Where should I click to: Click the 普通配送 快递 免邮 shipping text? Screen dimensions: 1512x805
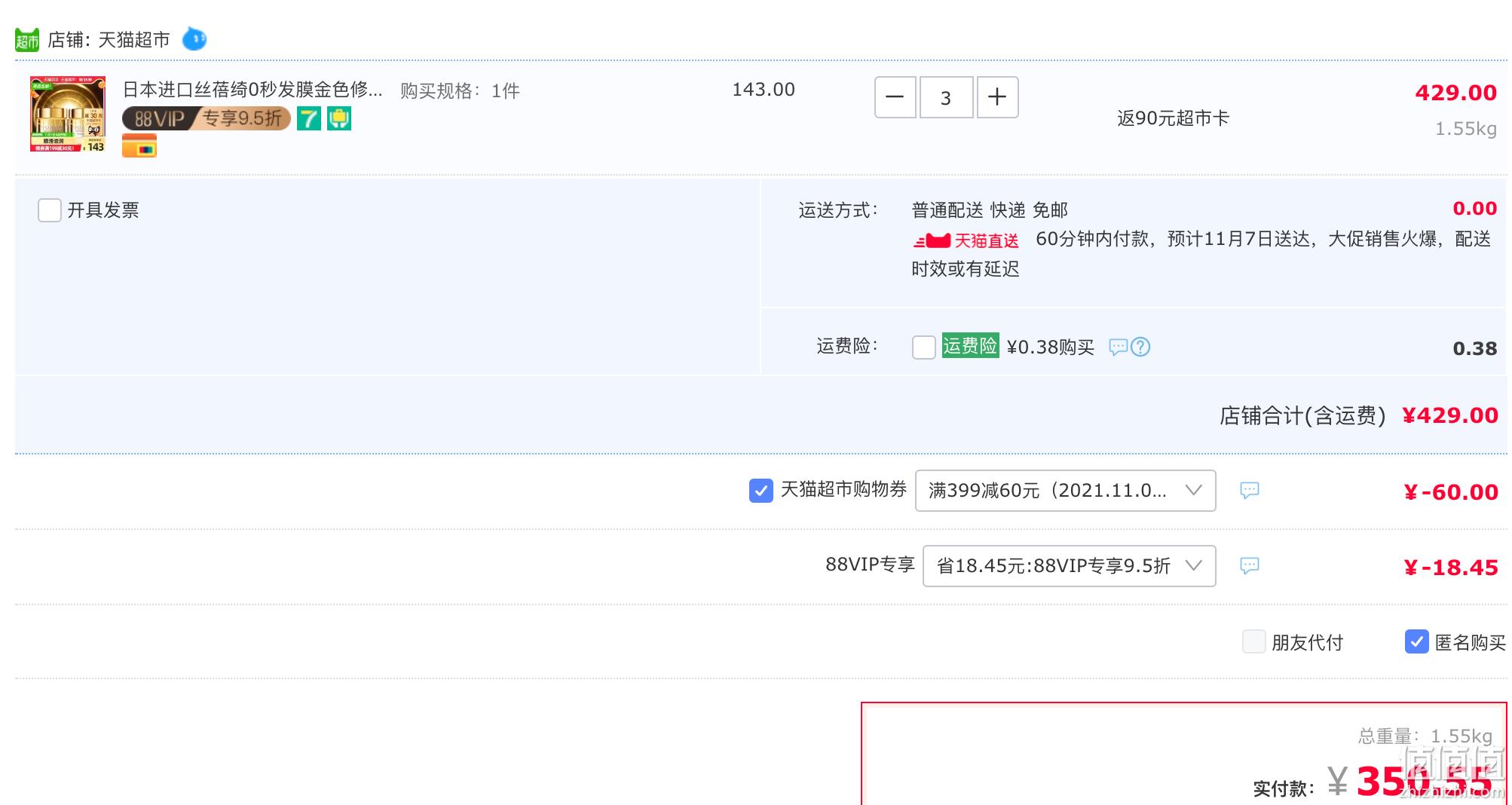(990, 210)
